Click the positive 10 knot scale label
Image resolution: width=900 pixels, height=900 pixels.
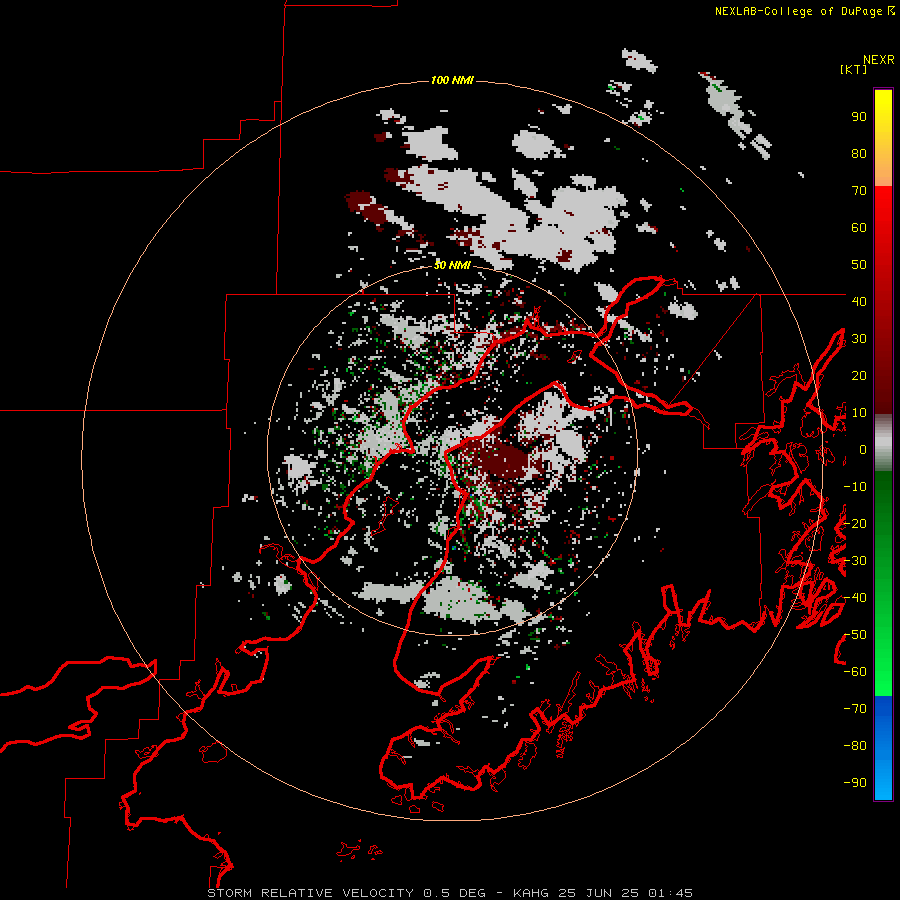[x=859, y=413]
